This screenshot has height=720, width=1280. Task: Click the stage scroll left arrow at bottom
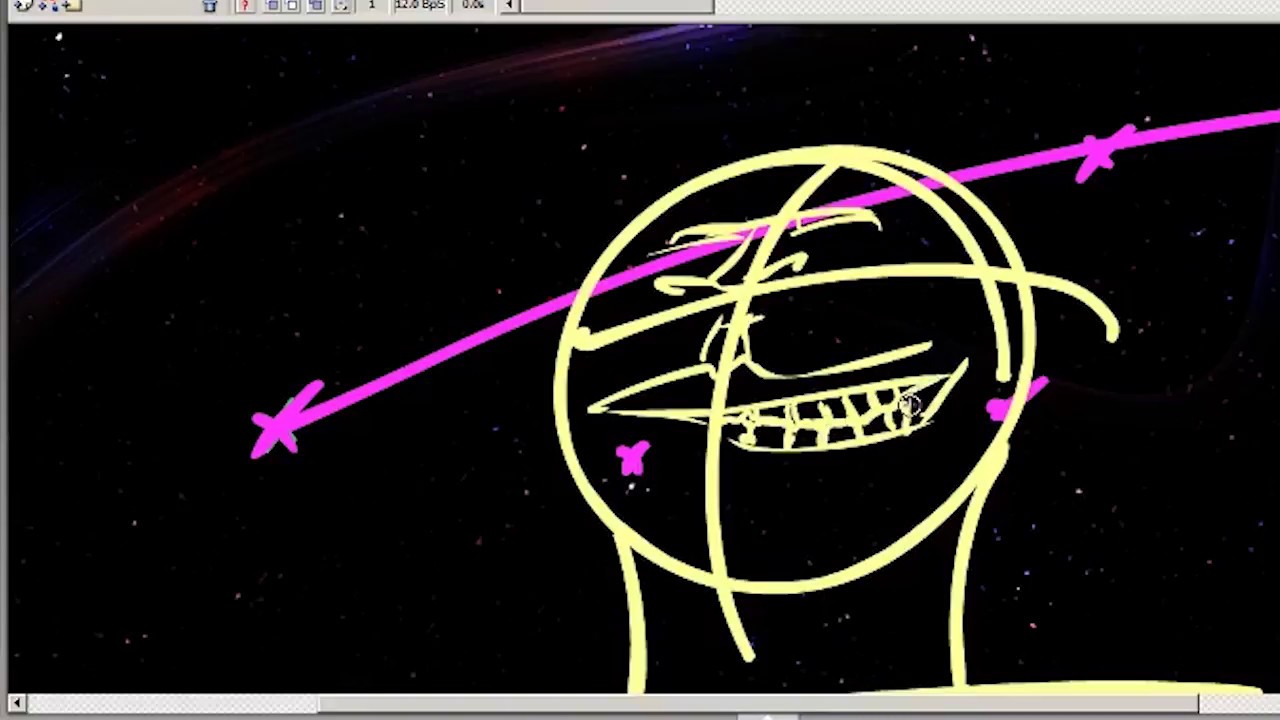tap(17, 704)
